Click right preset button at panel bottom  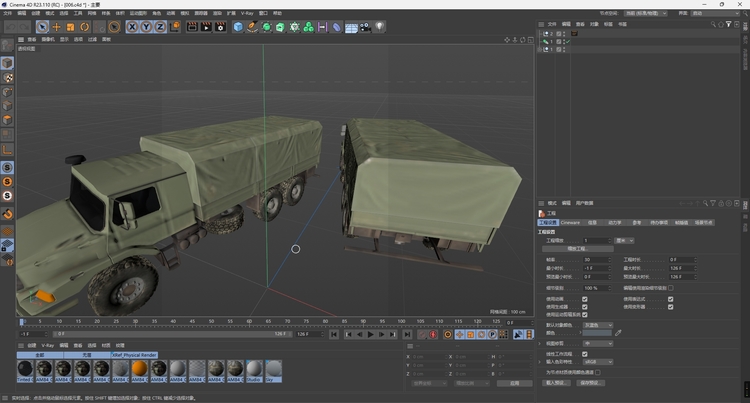tap(591, 383)
